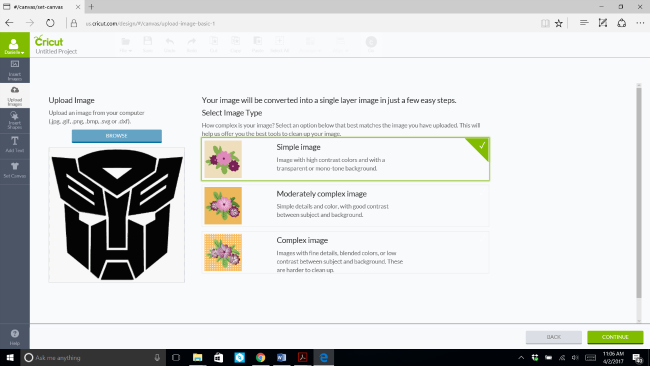Screen dimensions: 650x366
Task: Add the page to favorites star
Action: pyautogui.click(x=559, y=23)
